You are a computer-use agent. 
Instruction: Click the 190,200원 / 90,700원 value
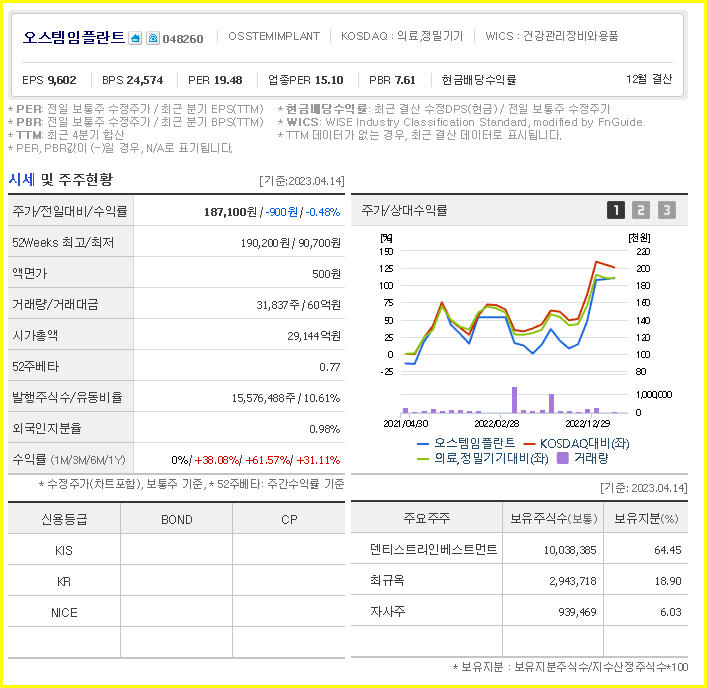click(x=290, y=243)
